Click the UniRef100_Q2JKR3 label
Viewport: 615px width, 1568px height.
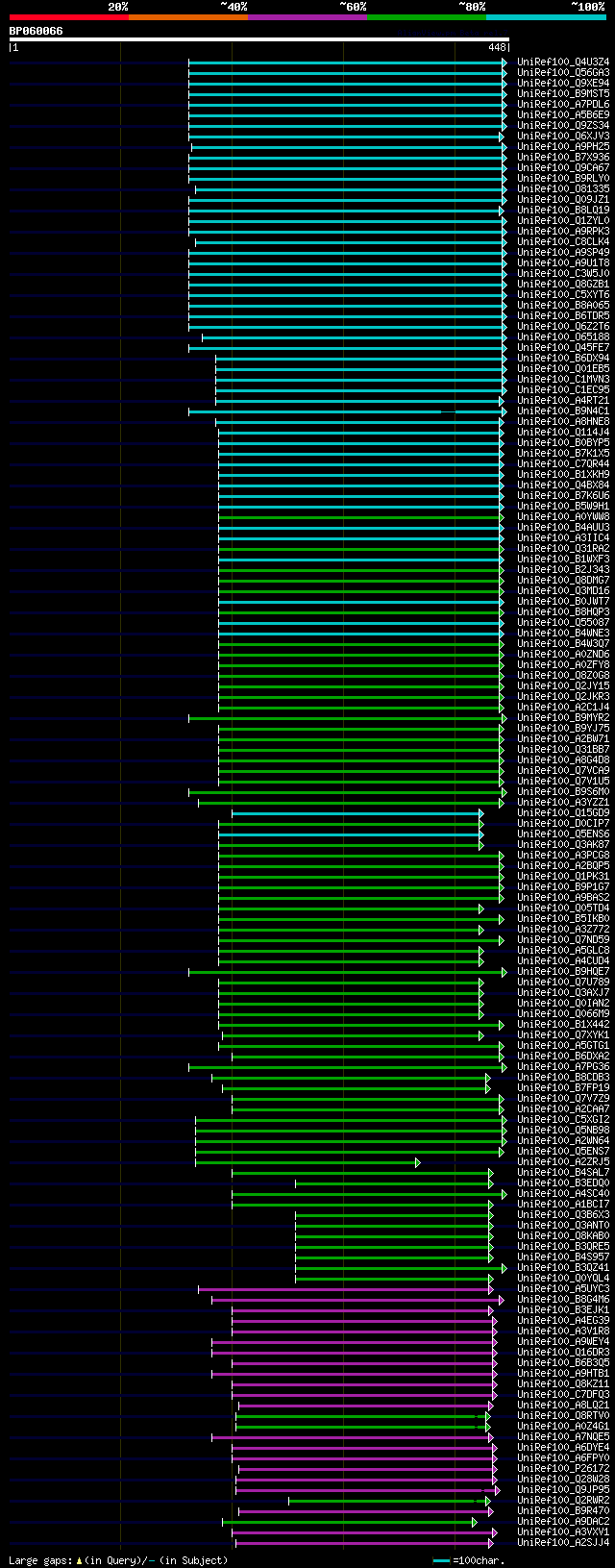[x=563, y=696]
